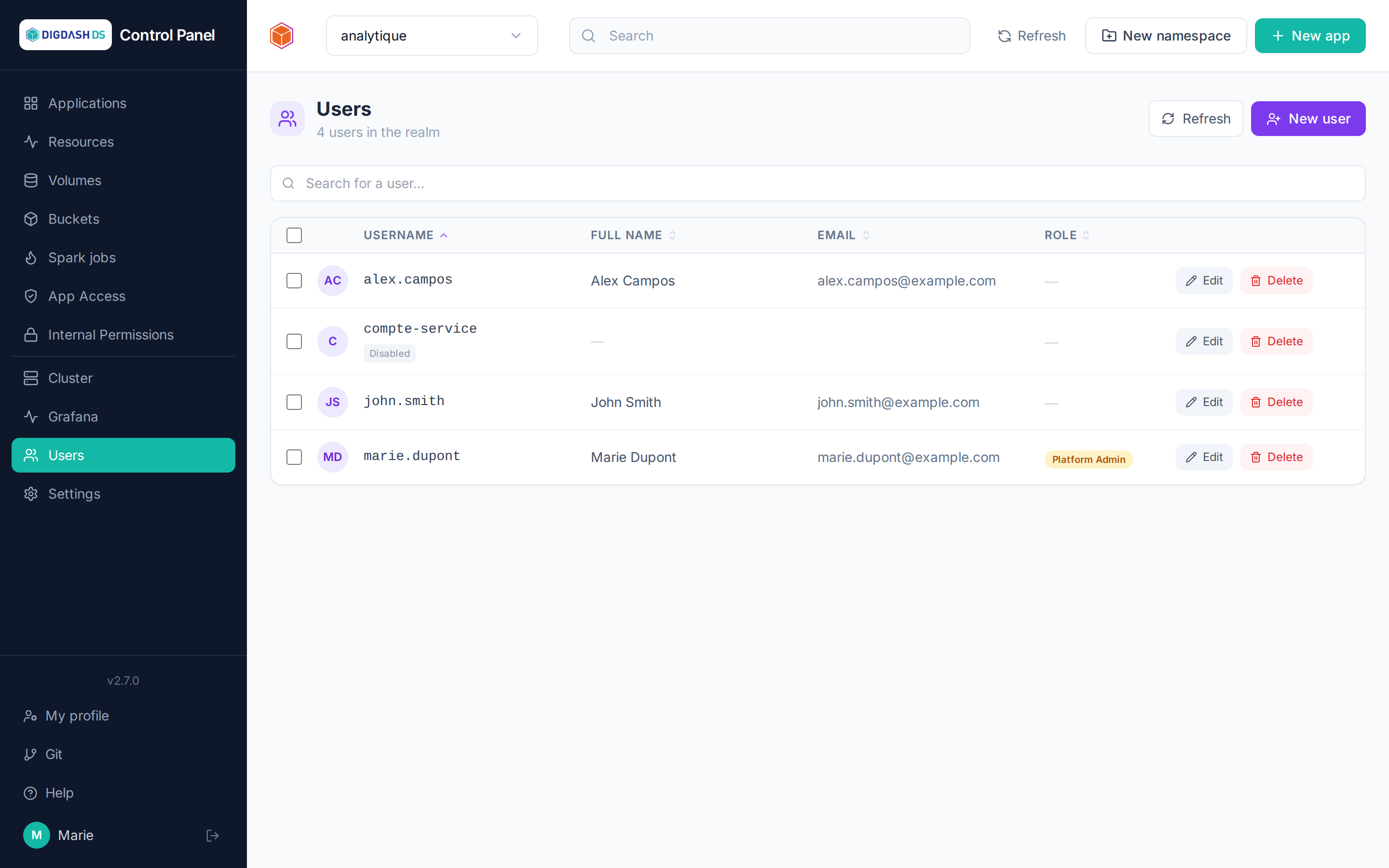Click the My profile person icon
This screenshot has height=868, width=1389.
[x=30, y=716]
